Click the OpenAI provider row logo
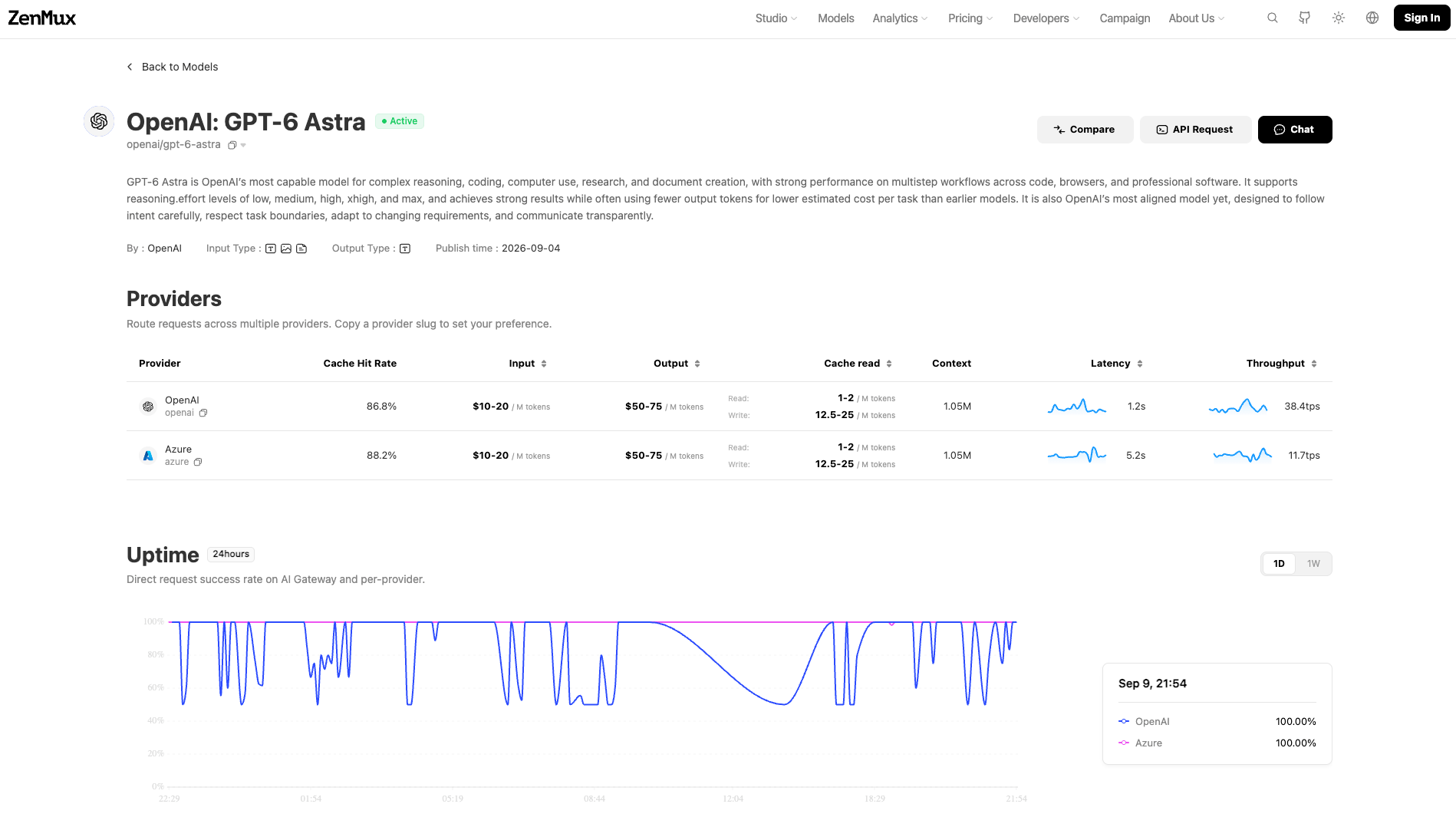1456x817 pixels. coord(148,407)
